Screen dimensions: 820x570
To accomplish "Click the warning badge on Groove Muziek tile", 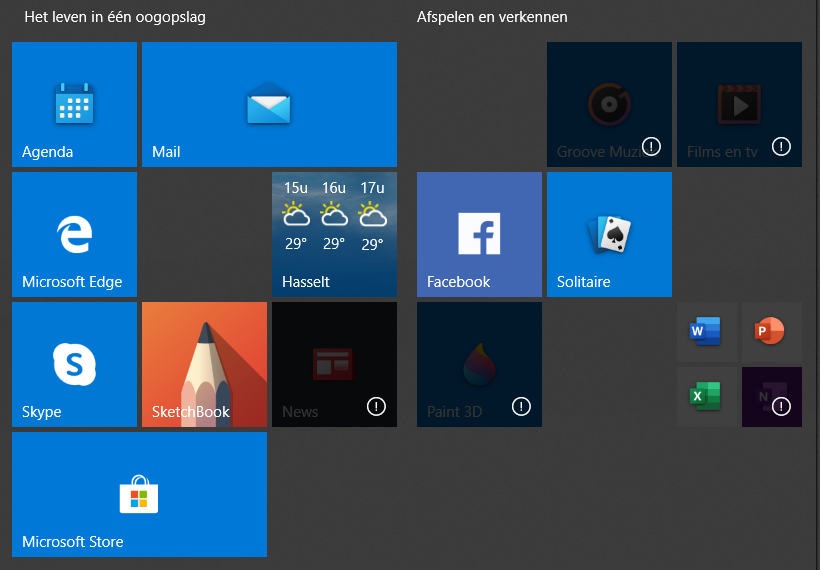I will pyautogui.click(x=651, y=146).
